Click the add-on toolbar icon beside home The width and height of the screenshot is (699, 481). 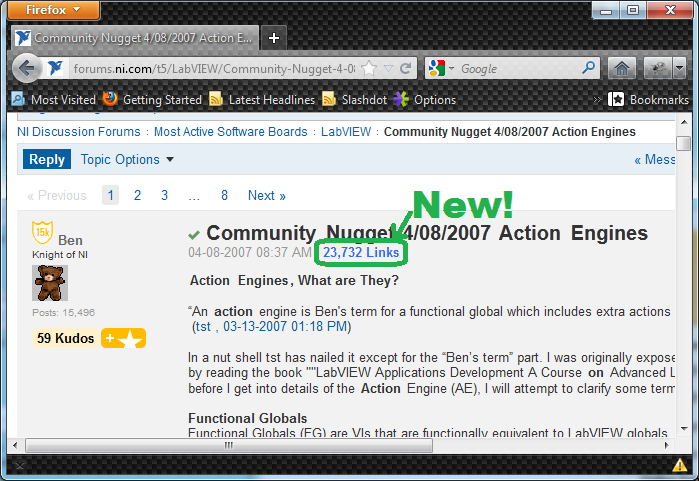point(658,69)
